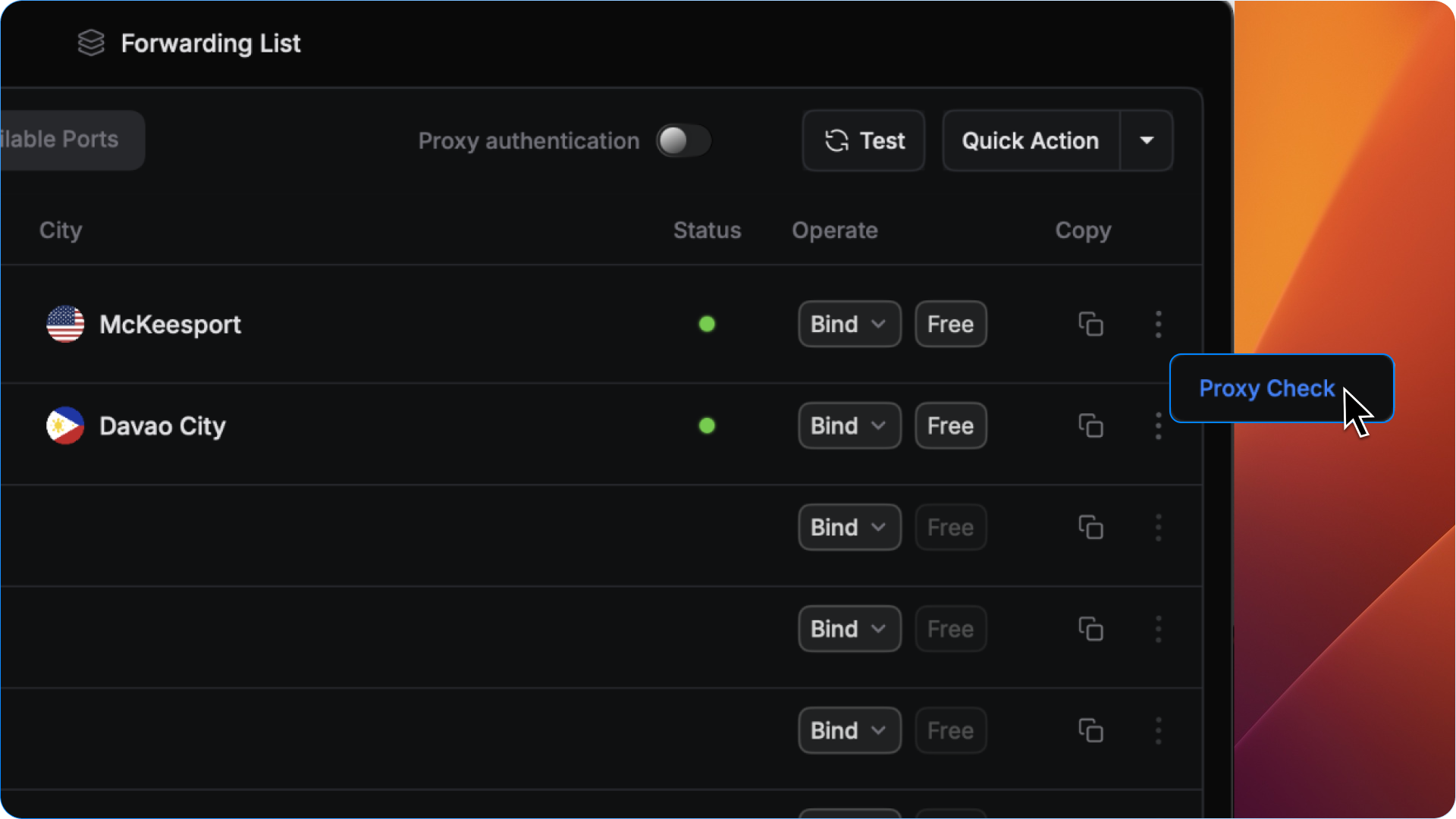
Task: Toggle the Proxy authentication switch
Action: point(683,141)
